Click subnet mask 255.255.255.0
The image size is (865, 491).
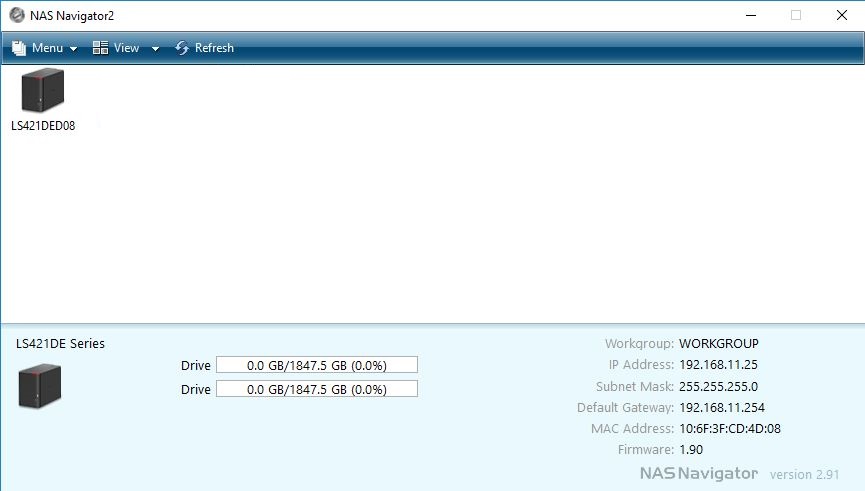(x=718, y=386)
